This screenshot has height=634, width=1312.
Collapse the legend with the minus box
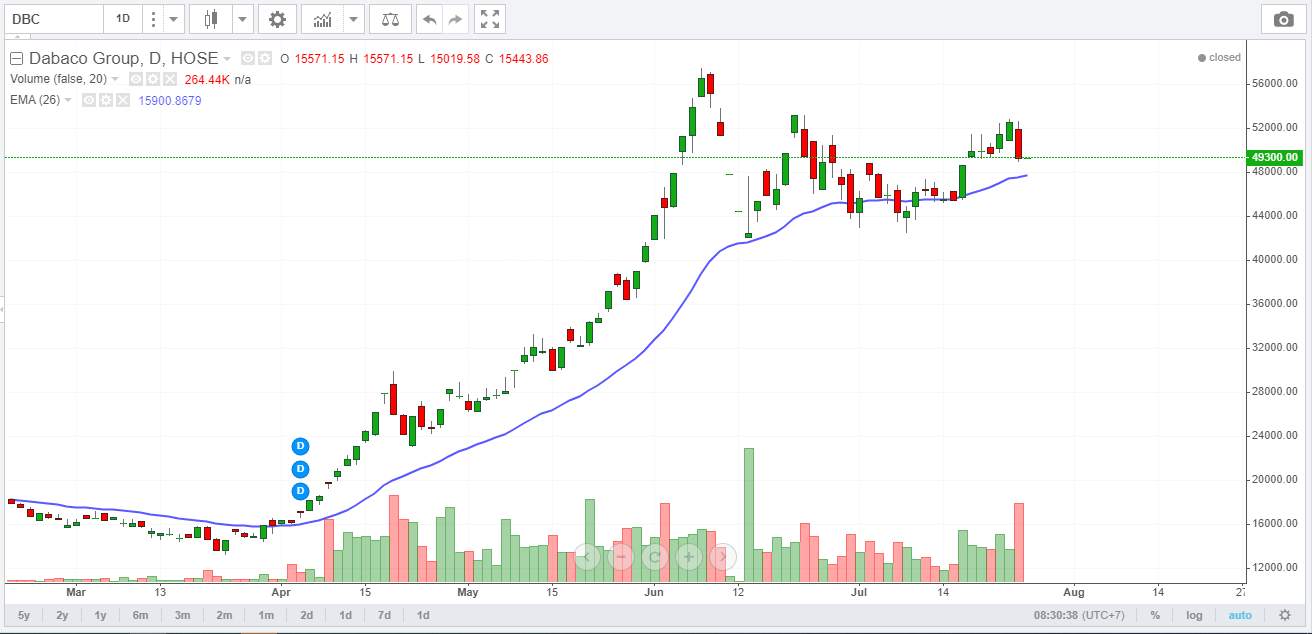click(x=17, y=58)
